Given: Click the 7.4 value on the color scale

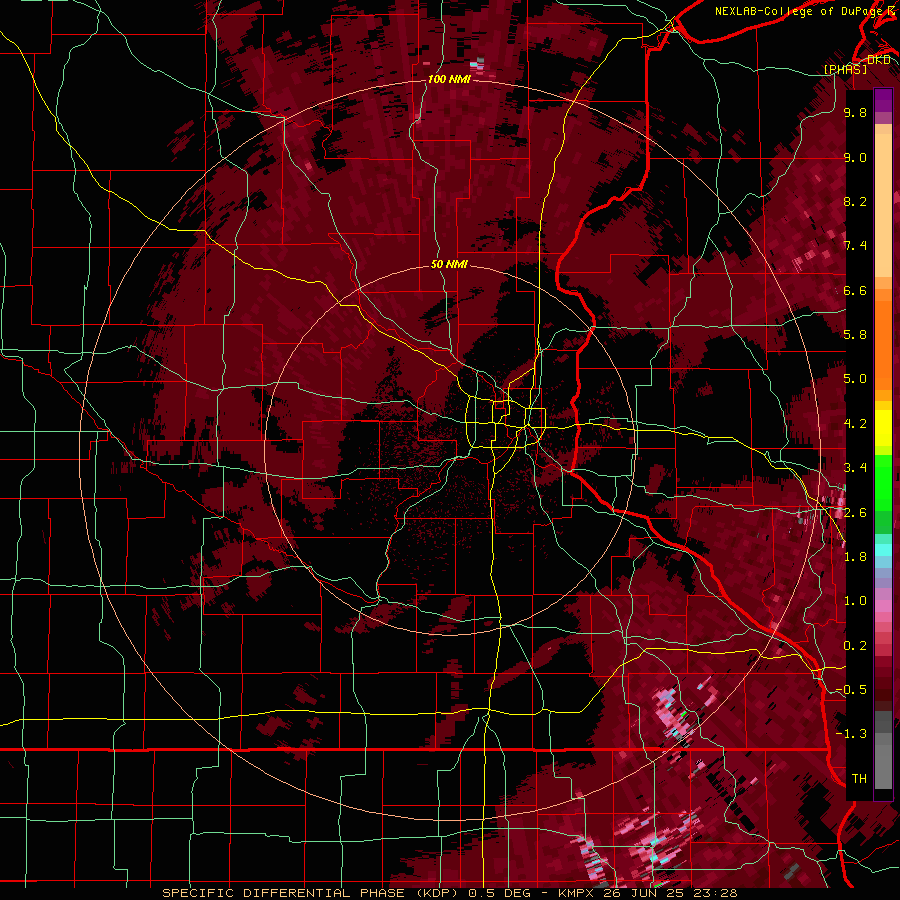Looking at the screenshot, I should [855, 246].
